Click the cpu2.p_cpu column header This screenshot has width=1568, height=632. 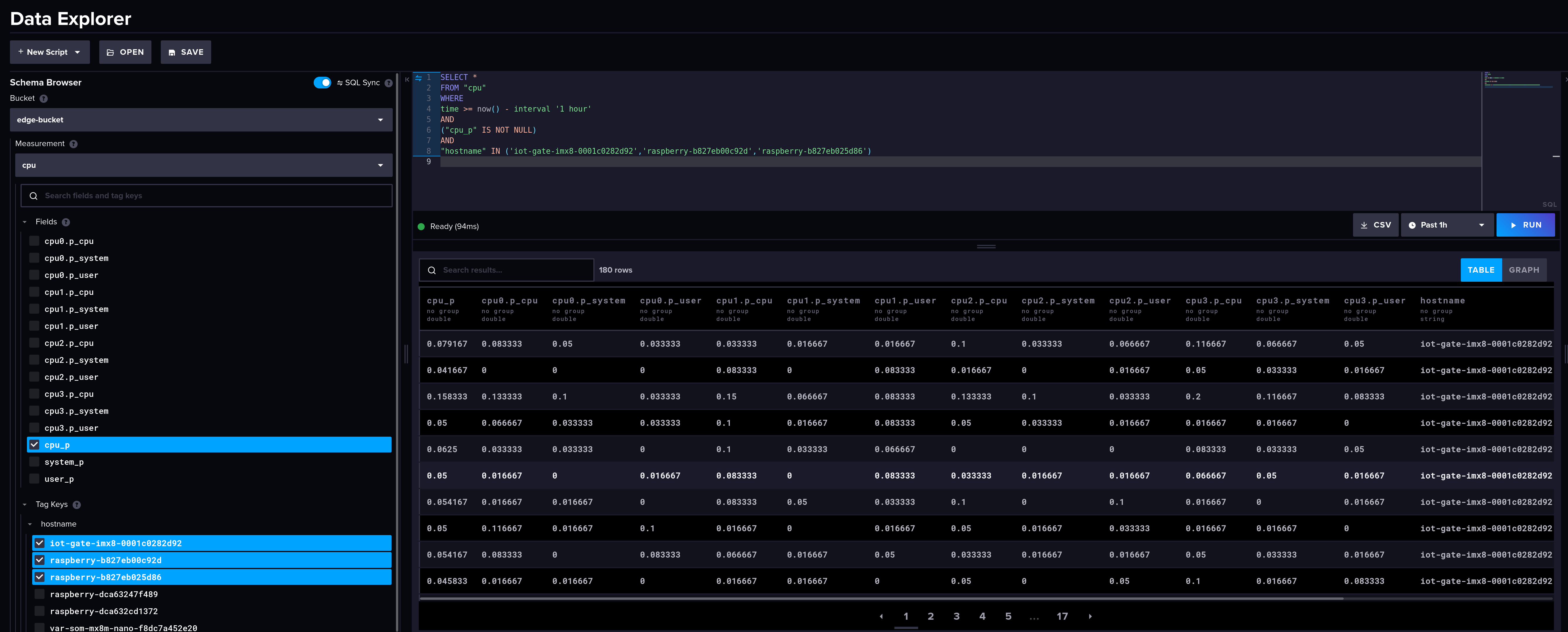(x=979, y=301)
